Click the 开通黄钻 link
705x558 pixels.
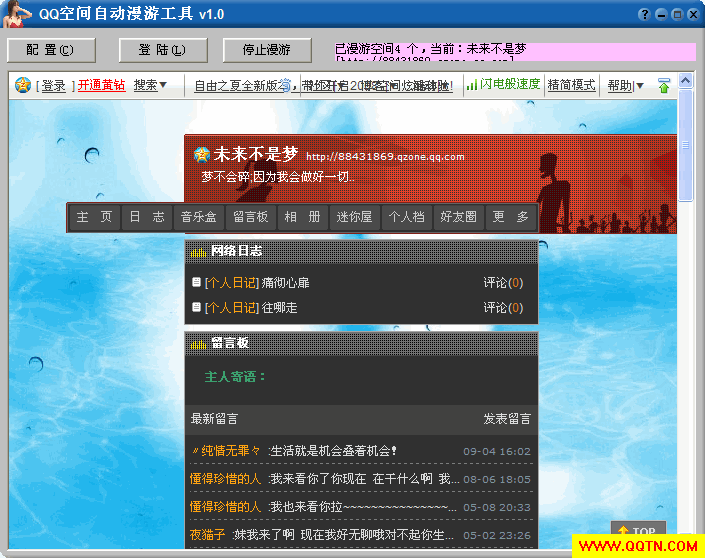(101, 86)
